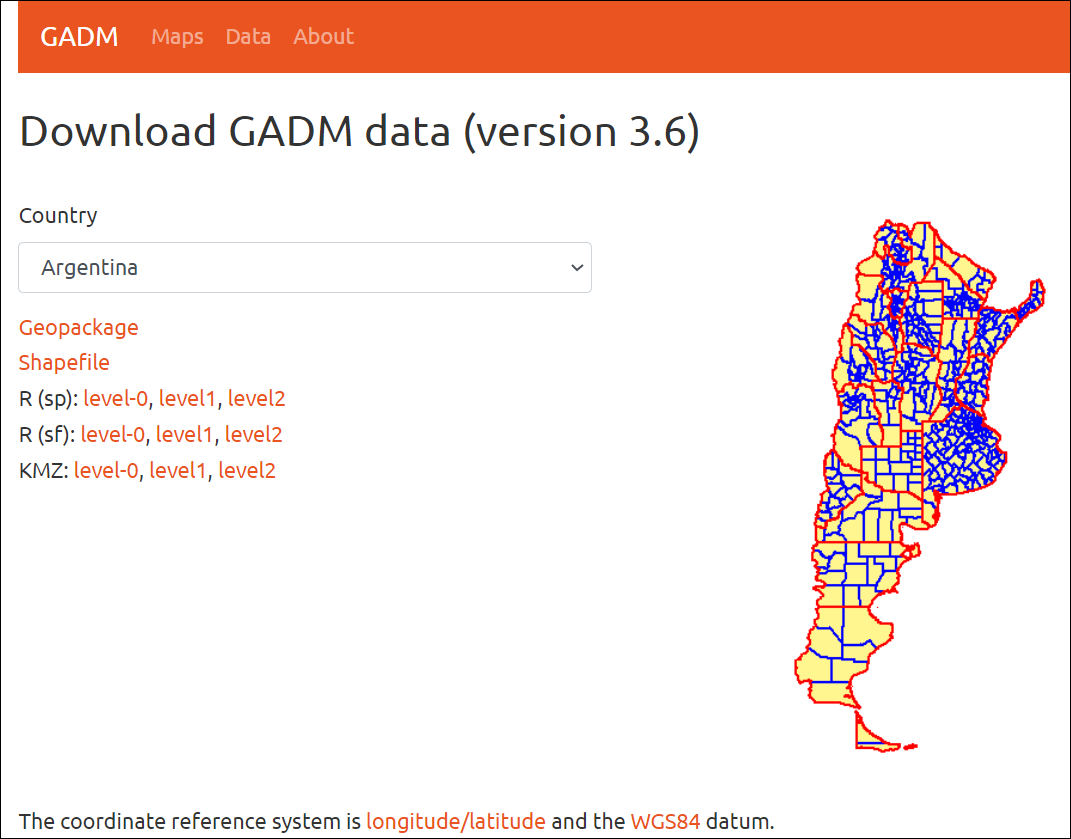The image size is (1071, 839).
Task: Select R (sp) level1 download
Action: [187, 398]
